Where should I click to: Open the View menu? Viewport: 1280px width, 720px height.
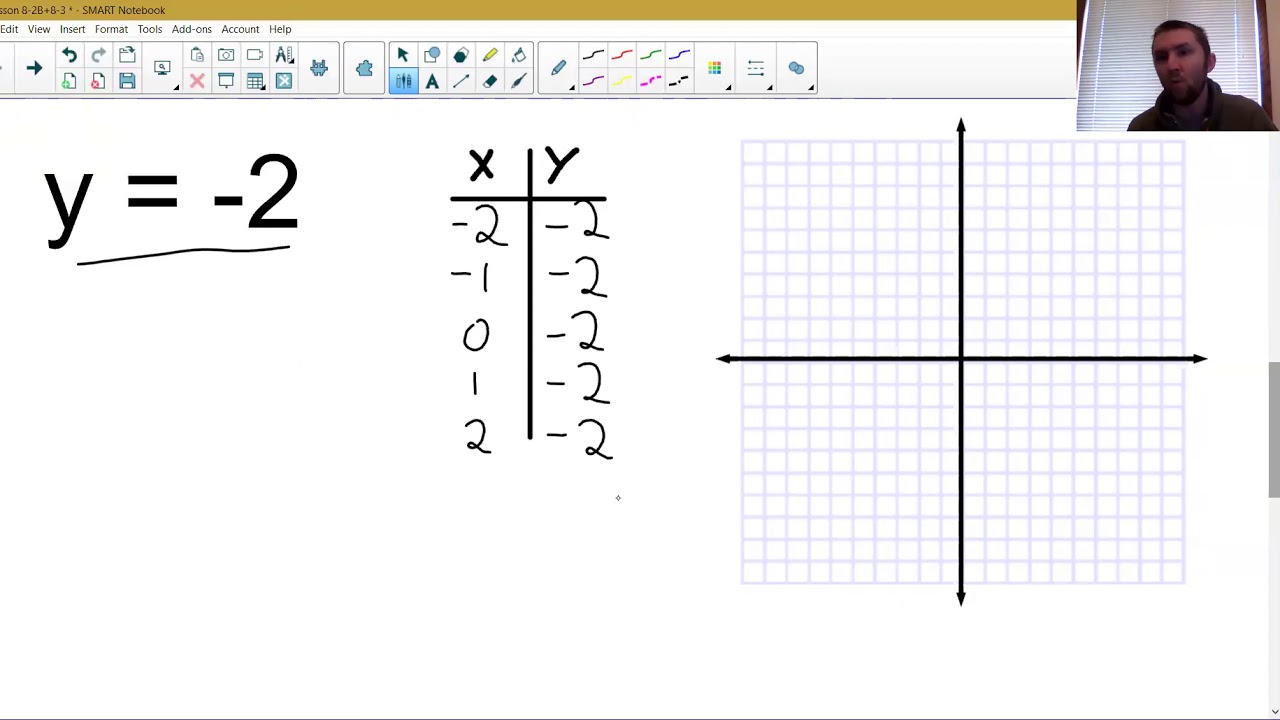coord(39,29)
